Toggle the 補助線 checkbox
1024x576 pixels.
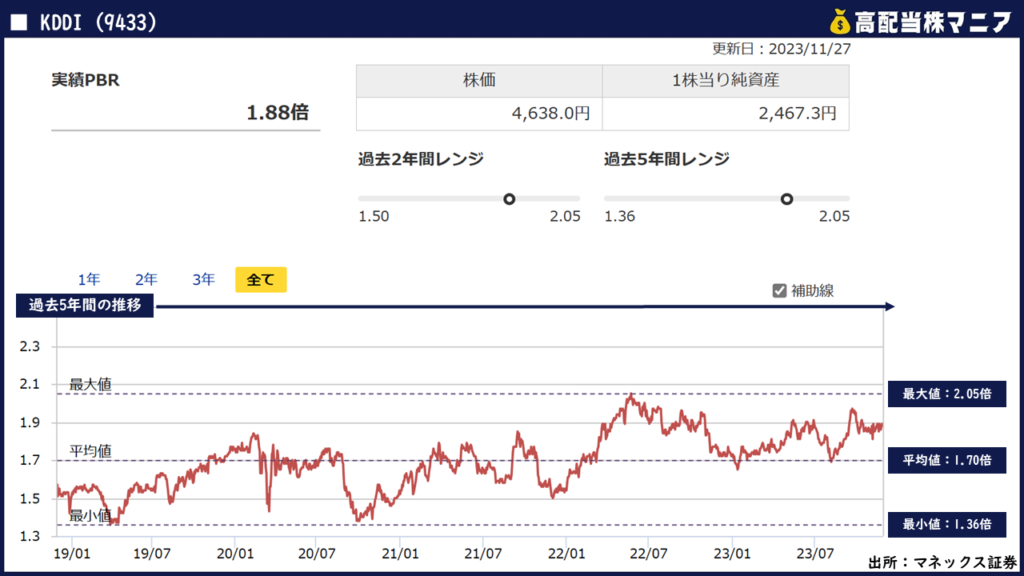coord(779,291)
